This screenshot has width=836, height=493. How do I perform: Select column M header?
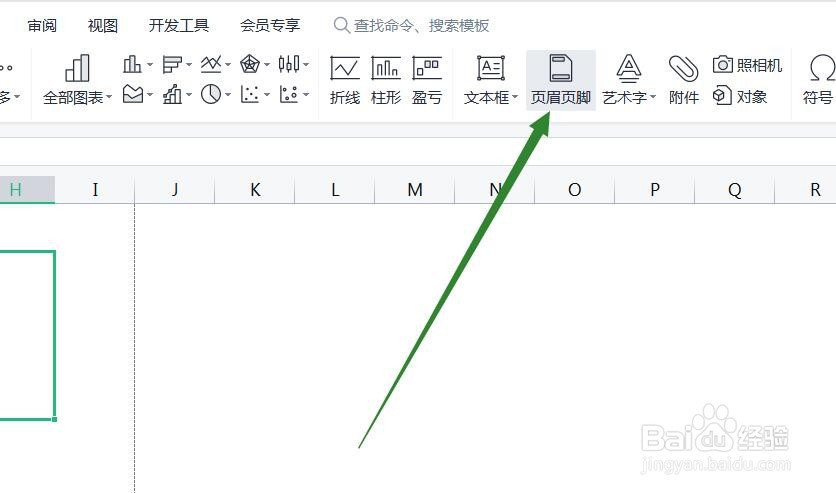415,189
